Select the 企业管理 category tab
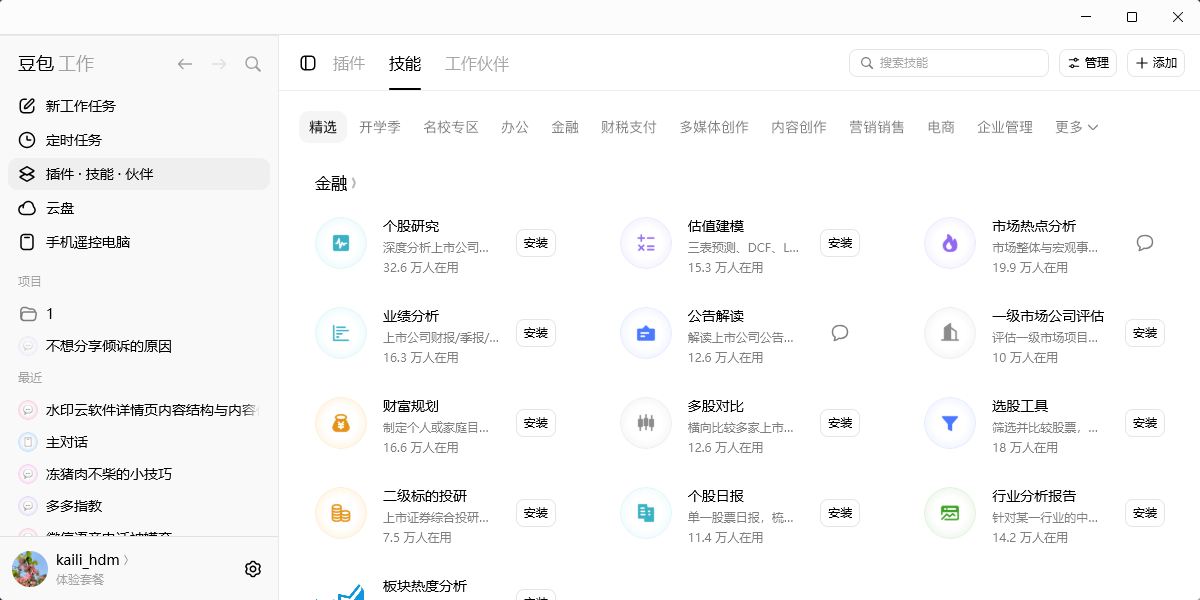The image size is (1200, 600). point(1005,127)
